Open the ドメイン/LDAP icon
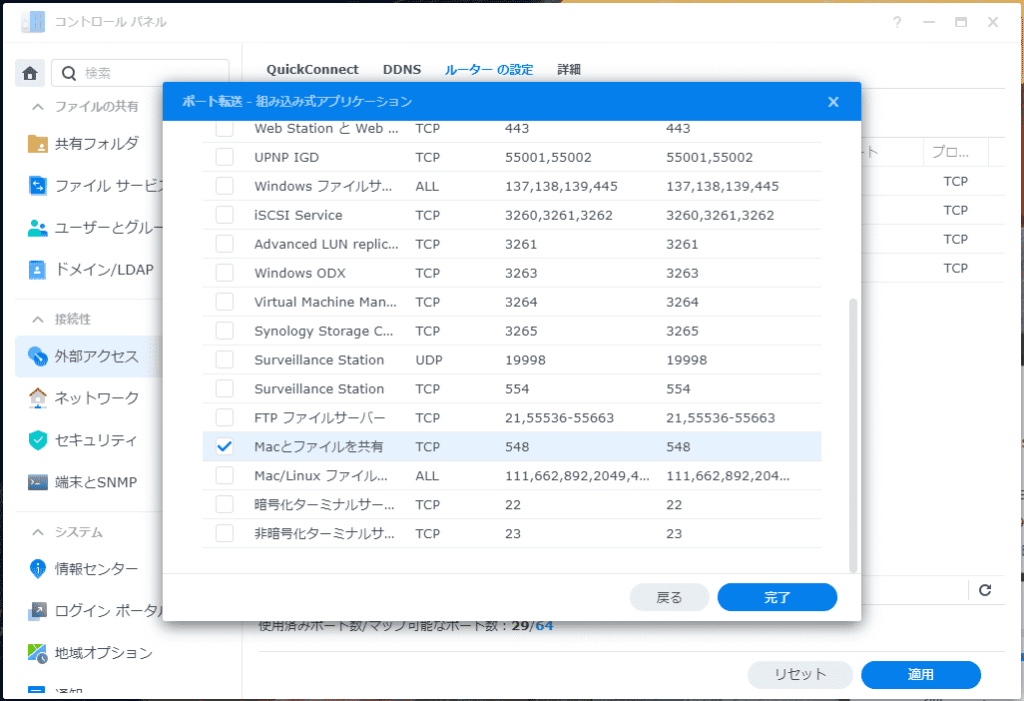Viewport: 1024px width, 701px height. point(37,270)
